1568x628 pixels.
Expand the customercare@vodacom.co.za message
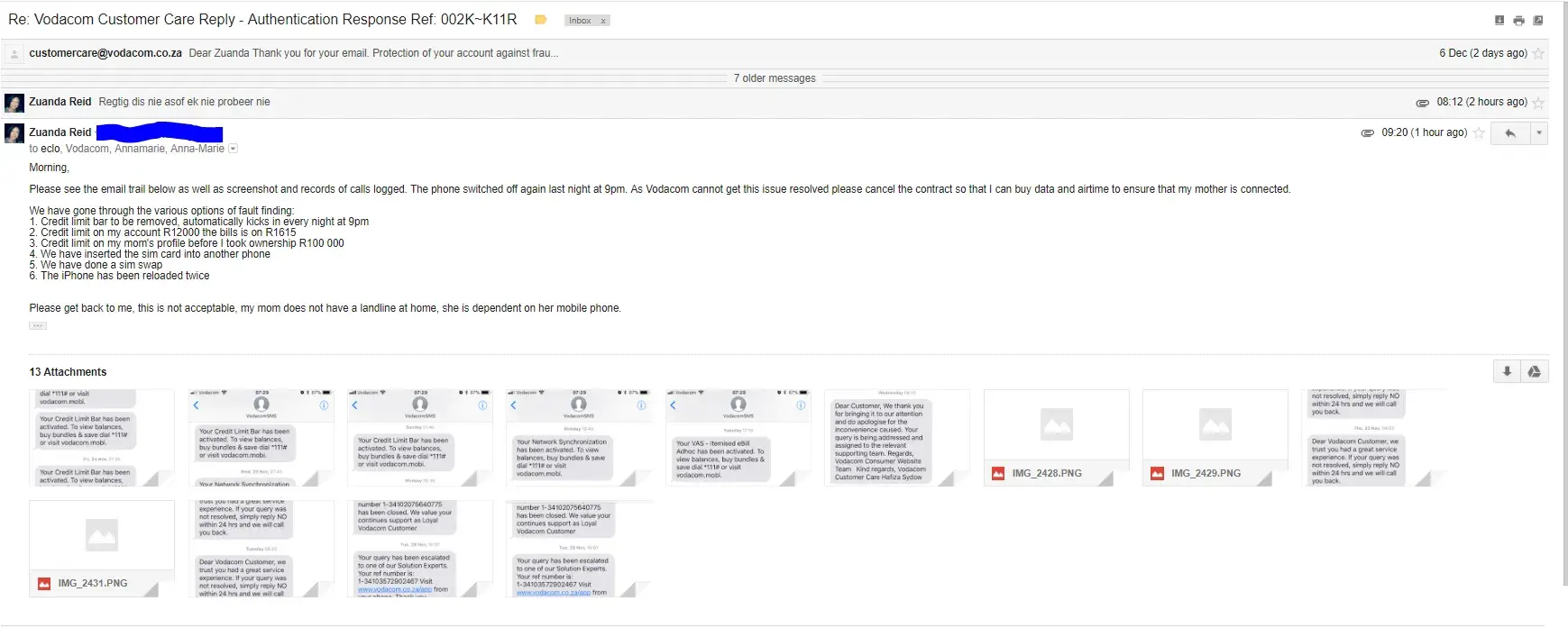[775, 53]
